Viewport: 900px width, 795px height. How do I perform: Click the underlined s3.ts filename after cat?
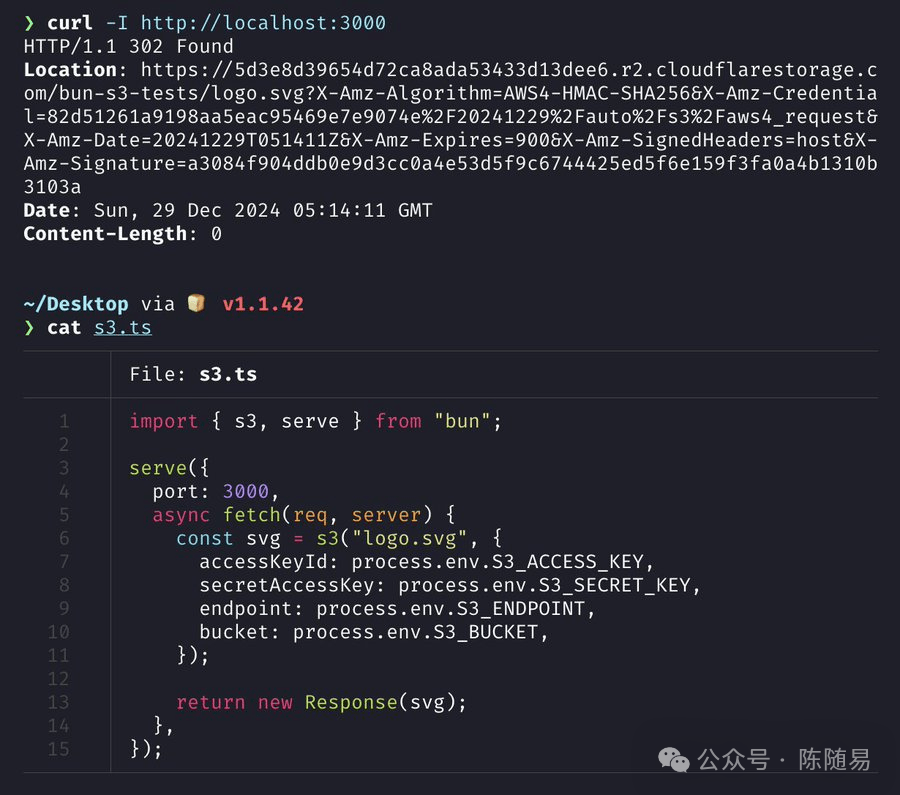click(x=123, y=327)
